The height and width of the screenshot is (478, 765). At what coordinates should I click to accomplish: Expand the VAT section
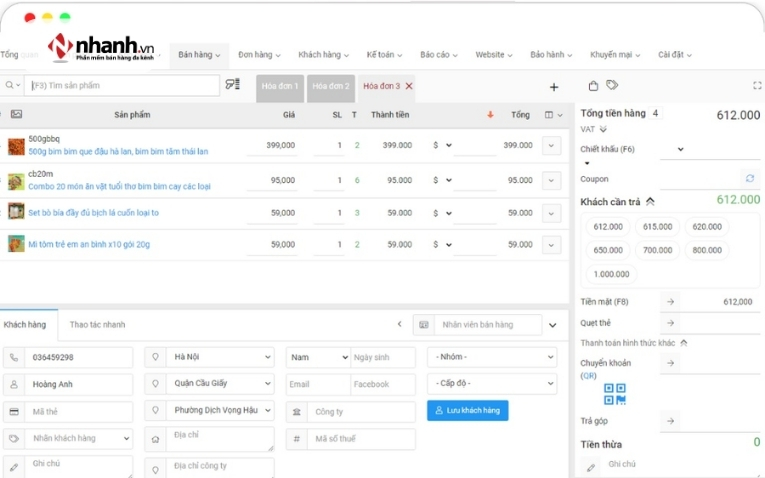[x=603, y=129]
